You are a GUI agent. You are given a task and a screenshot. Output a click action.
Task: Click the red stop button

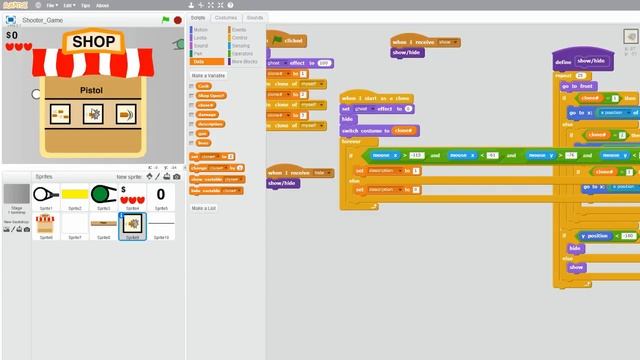point(178,20)
